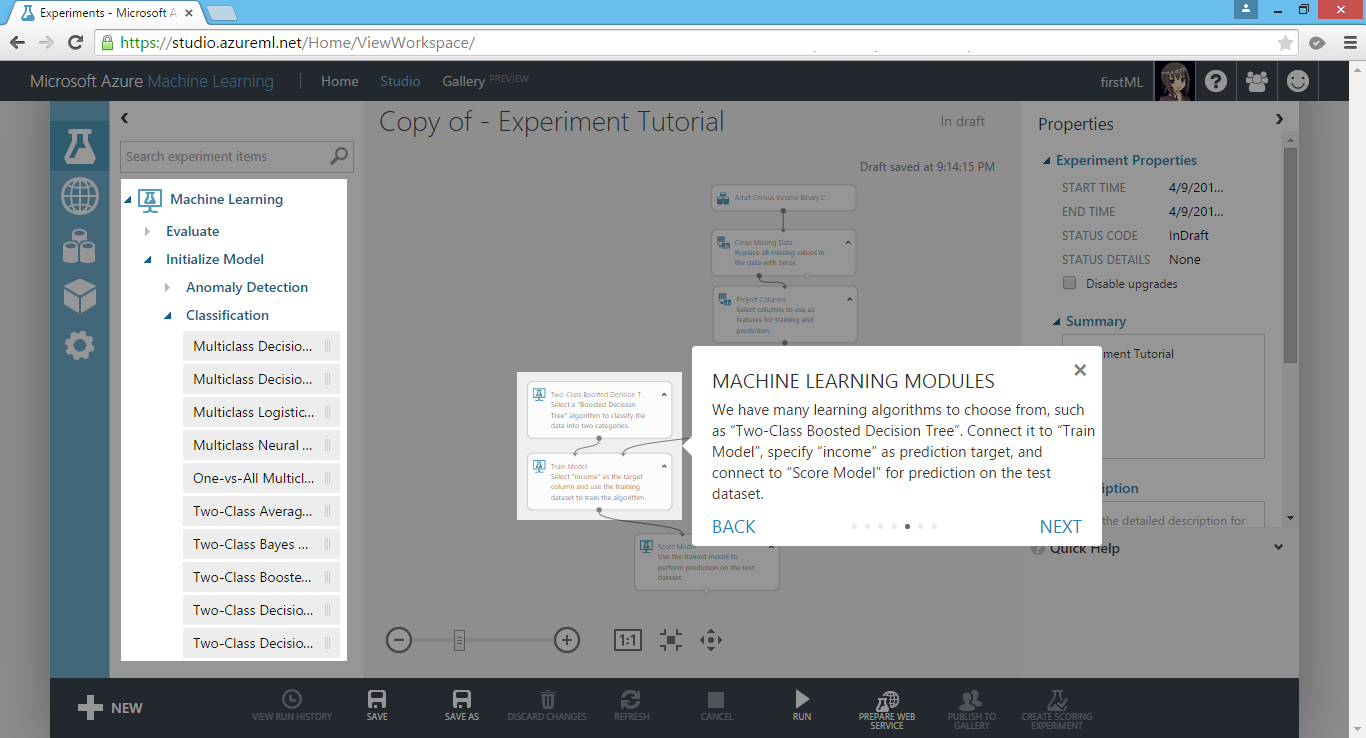This screenshot has width=1366, height=738.
Task: Click View Run History
Action: pos(291,705)
